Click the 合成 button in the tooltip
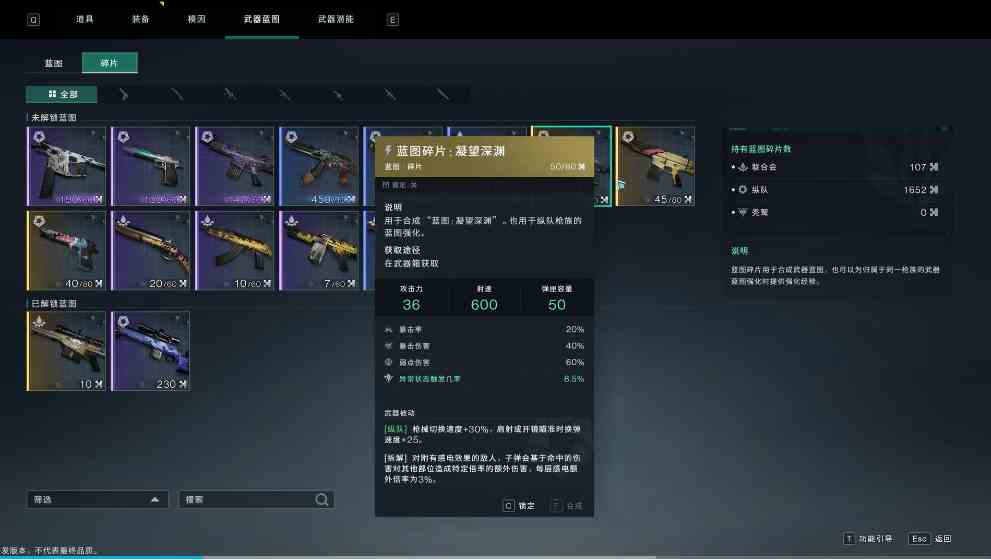This screenshot has width=991, height=560. 567,506
